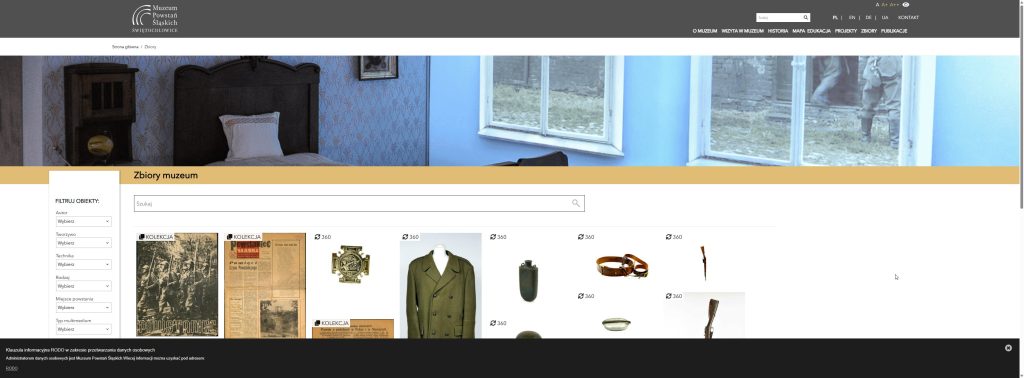Viewport: 1024px width, 378px height.
Task: Select the smallest font size A
Action: (x=878, y=5)
